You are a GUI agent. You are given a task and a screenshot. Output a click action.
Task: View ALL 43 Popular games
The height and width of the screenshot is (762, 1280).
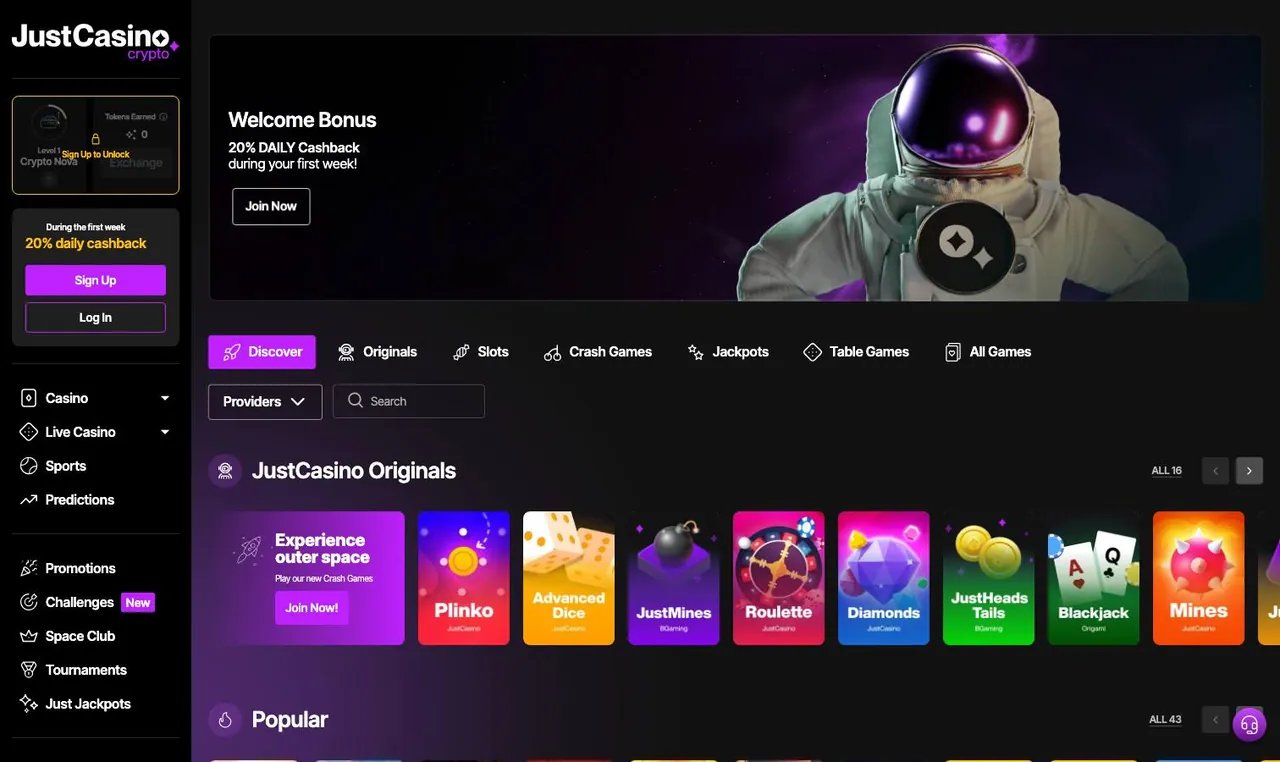(x=1166, y=720)
